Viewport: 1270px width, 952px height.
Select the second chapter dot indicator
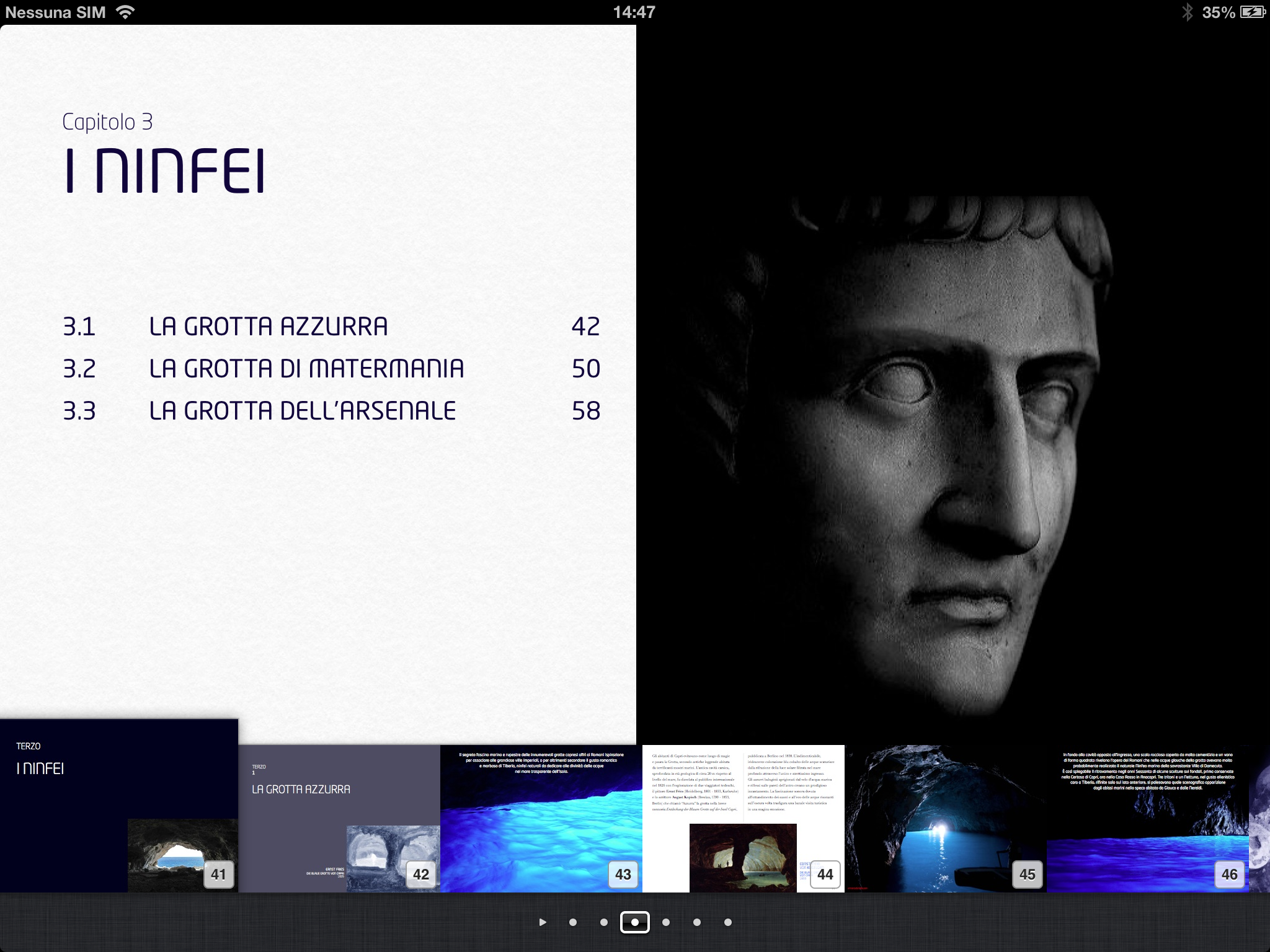pos(604,922)
